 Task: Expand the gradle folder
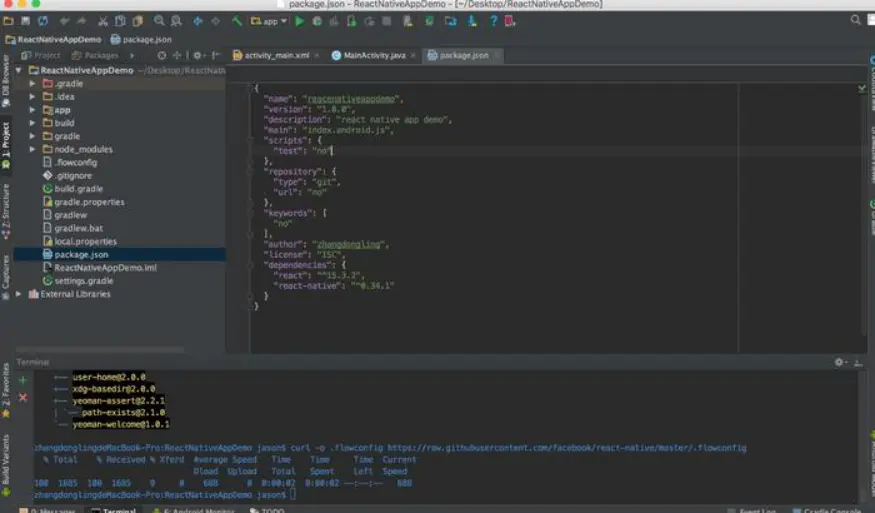32,136
